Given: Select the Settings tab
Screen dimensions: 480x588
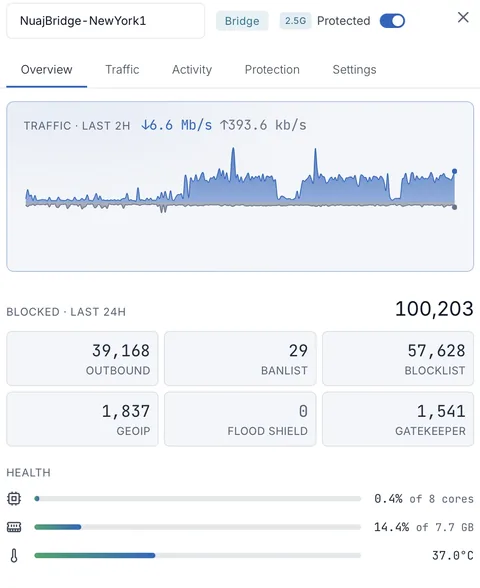Looking at the screenshot, I should tap(354, 69).
